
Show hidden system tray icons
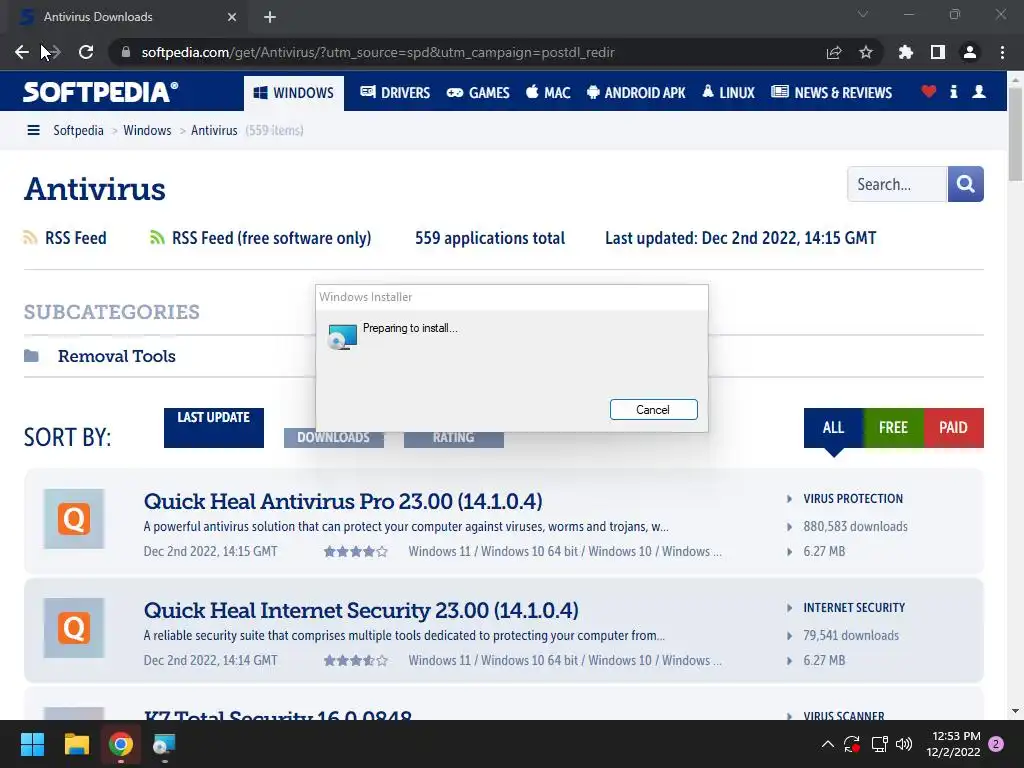coord(827,744)
